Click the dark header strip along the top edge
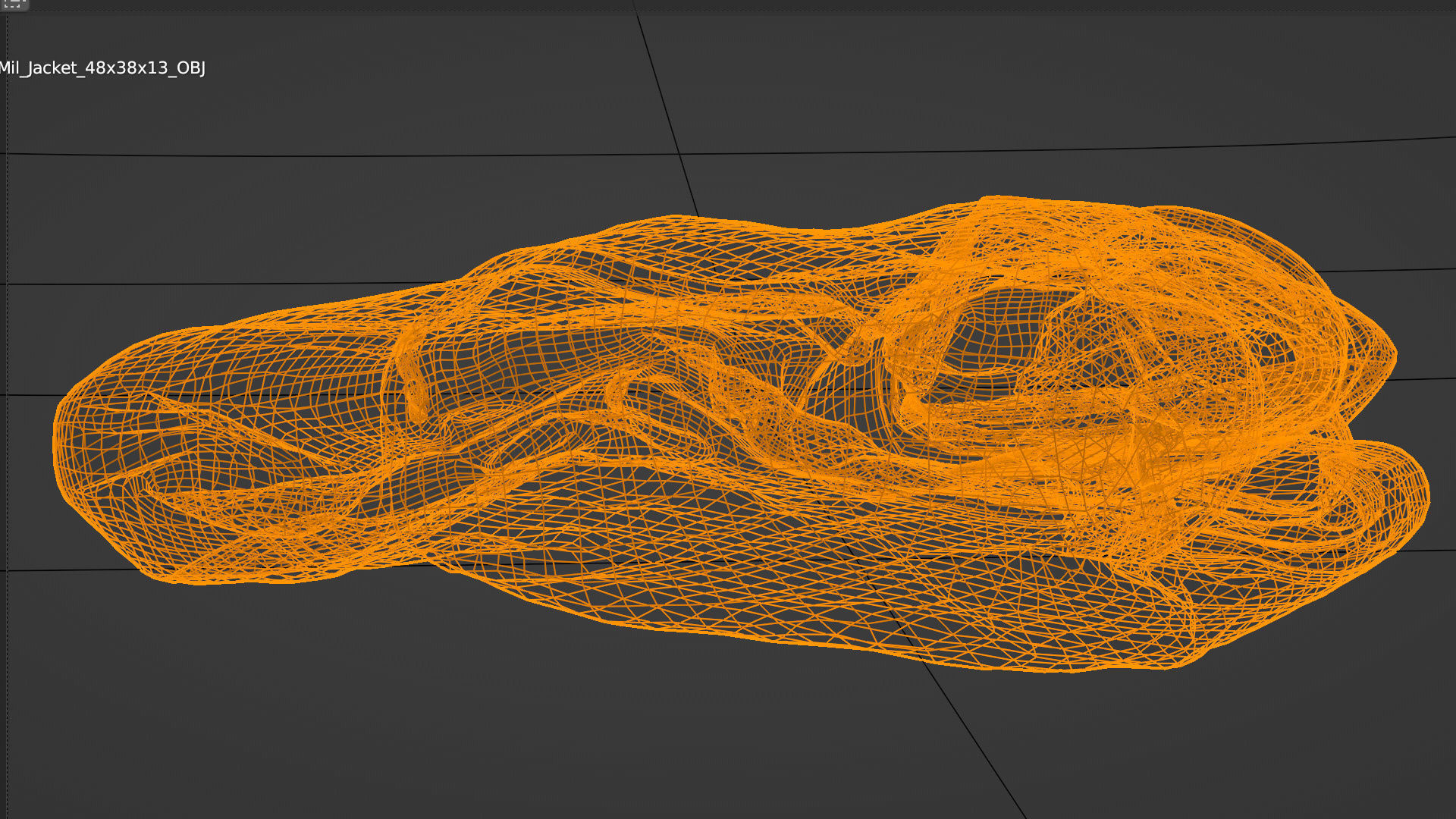The height and width of the screenshot is (819, 1456). pyautogui.click(x=728, y=5)
